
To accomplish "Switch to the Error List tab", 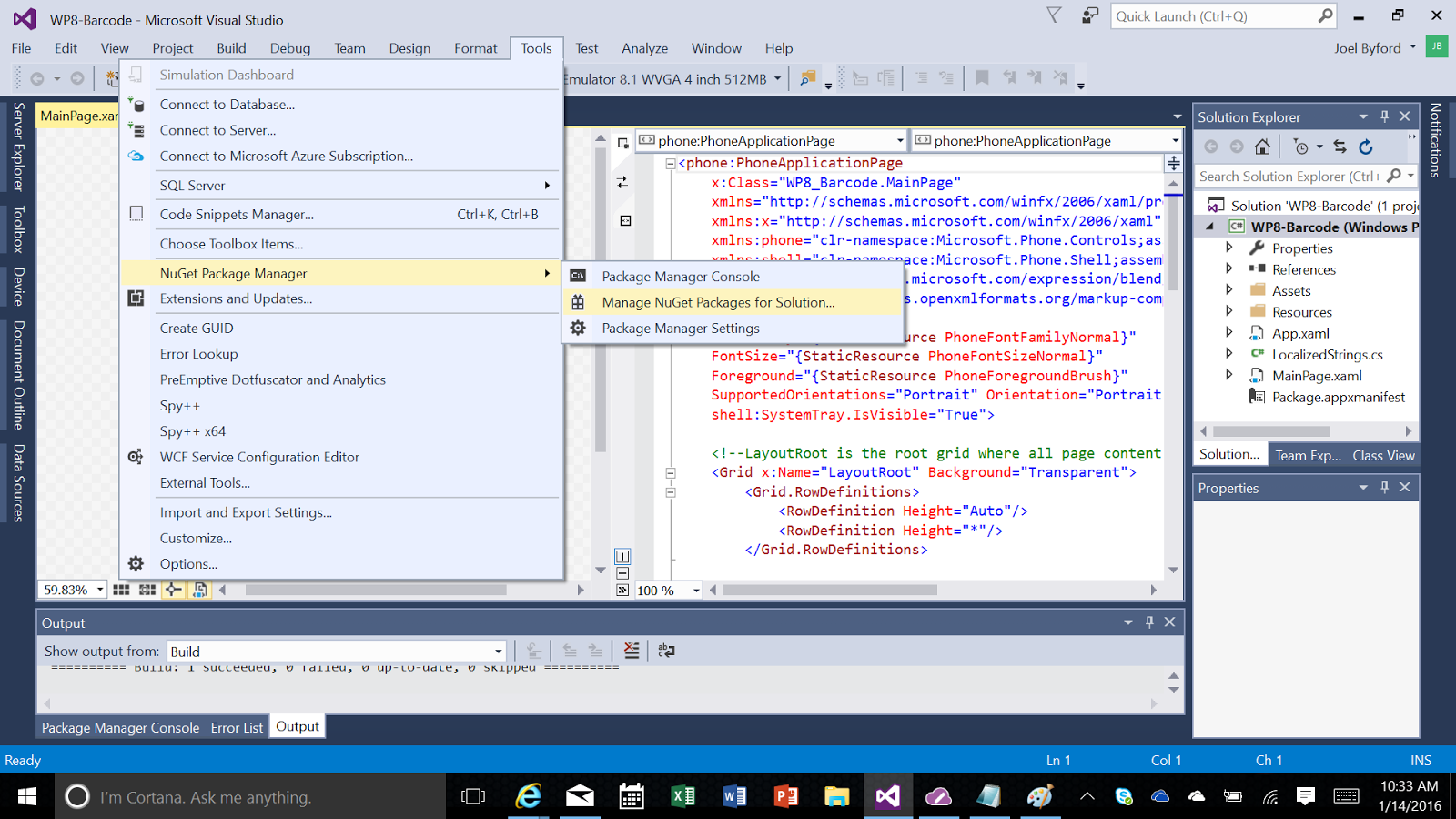I will 237,727.
